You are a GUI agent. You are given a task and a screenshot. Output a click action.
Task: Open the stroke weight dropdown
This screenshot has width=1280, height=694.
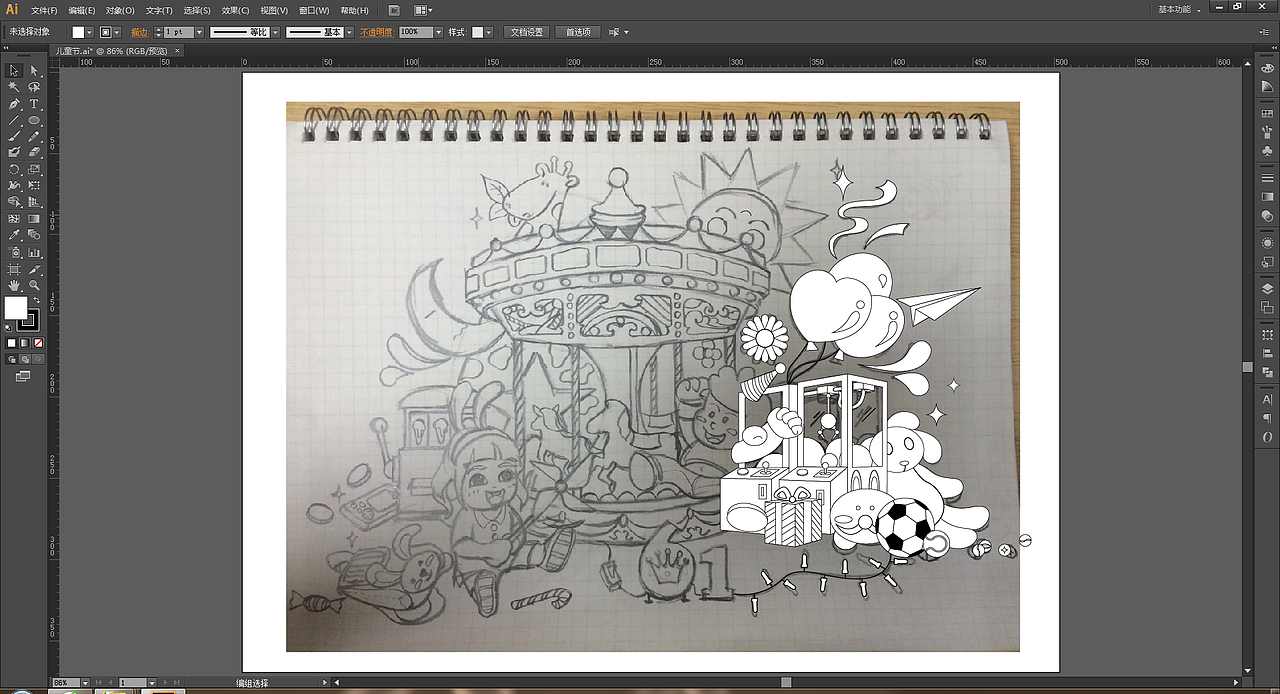199,32
